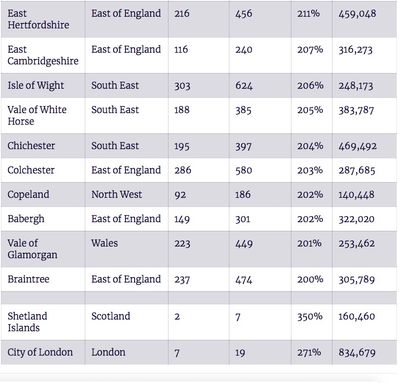400x383 pixels.
Task: Select the Copeland row name
Action: click(28, 194)
